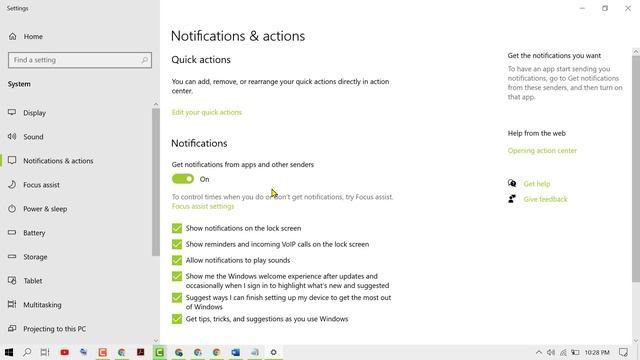The image size is (640, 360).
Task: Select Projecting to this PC label
Action: 55,329
